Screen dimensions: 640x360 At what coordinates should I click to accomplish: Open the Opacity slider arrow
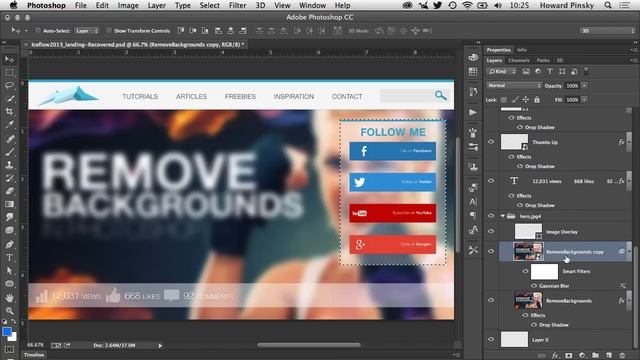[584, 86]
